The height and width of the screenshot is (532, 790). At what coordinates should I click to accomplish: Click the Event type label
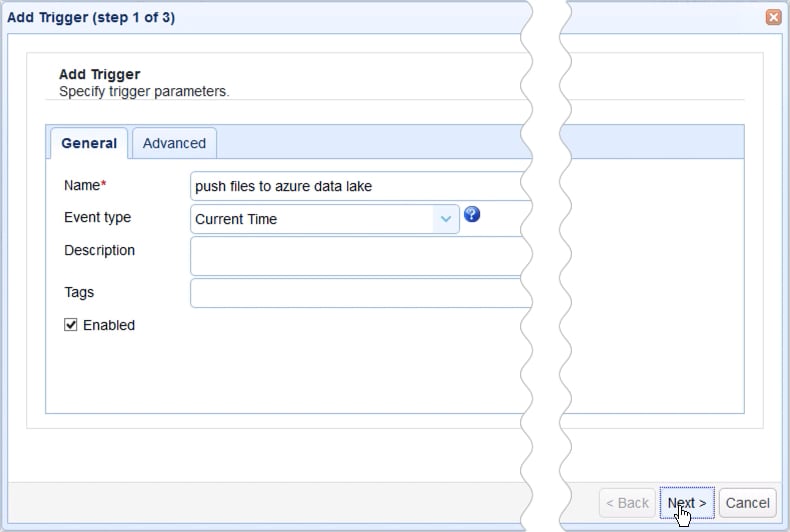pos(97,217)
